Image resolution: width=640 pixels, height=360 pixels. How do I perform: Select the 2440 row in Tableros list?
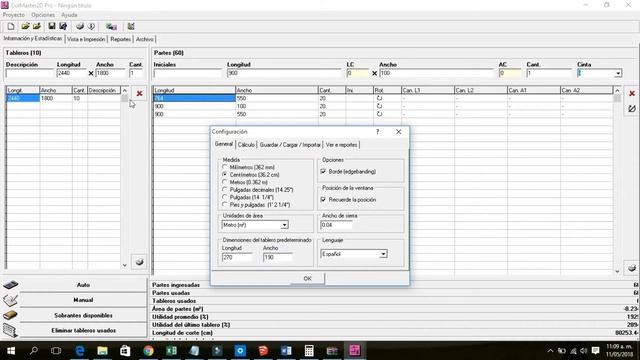coord(63,98)
